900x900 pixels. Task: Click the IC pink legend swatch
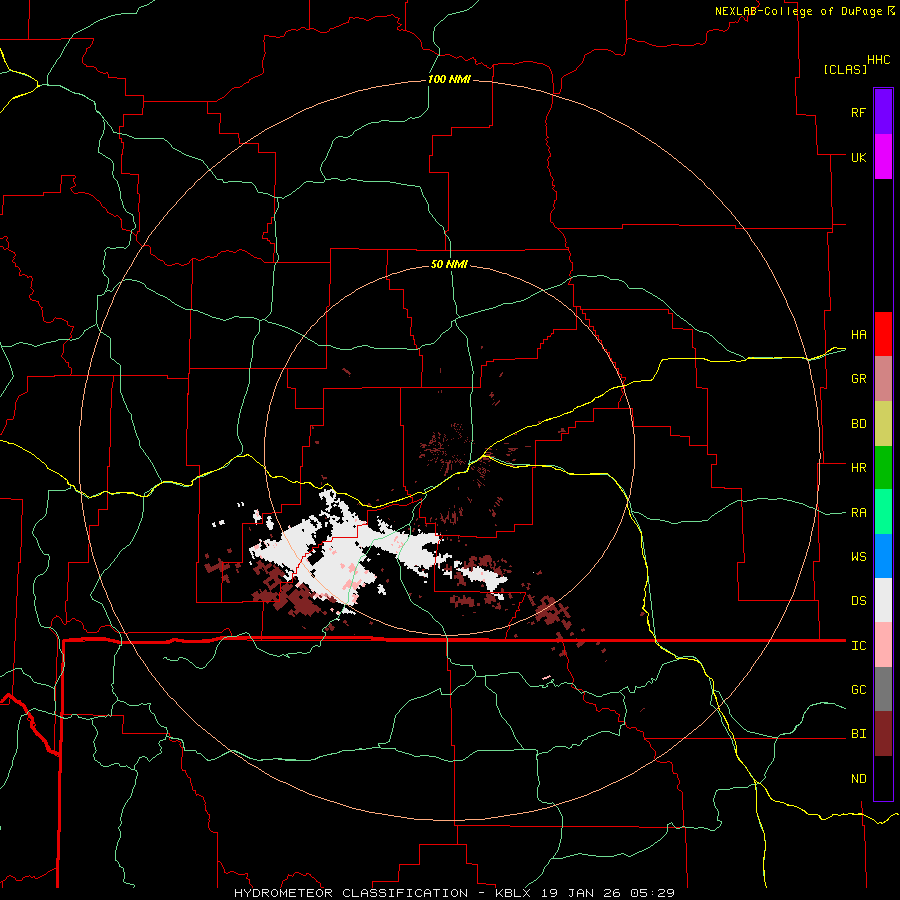[883, 645]
